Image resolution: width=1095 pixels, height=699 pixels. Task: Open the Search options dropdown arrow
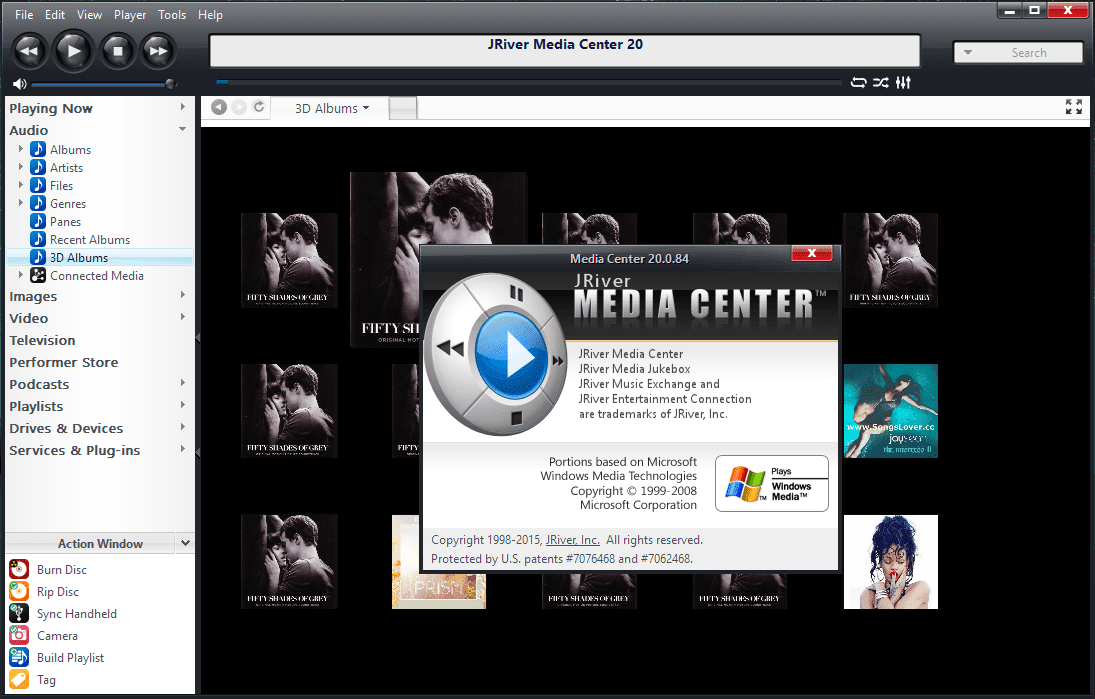968,52
